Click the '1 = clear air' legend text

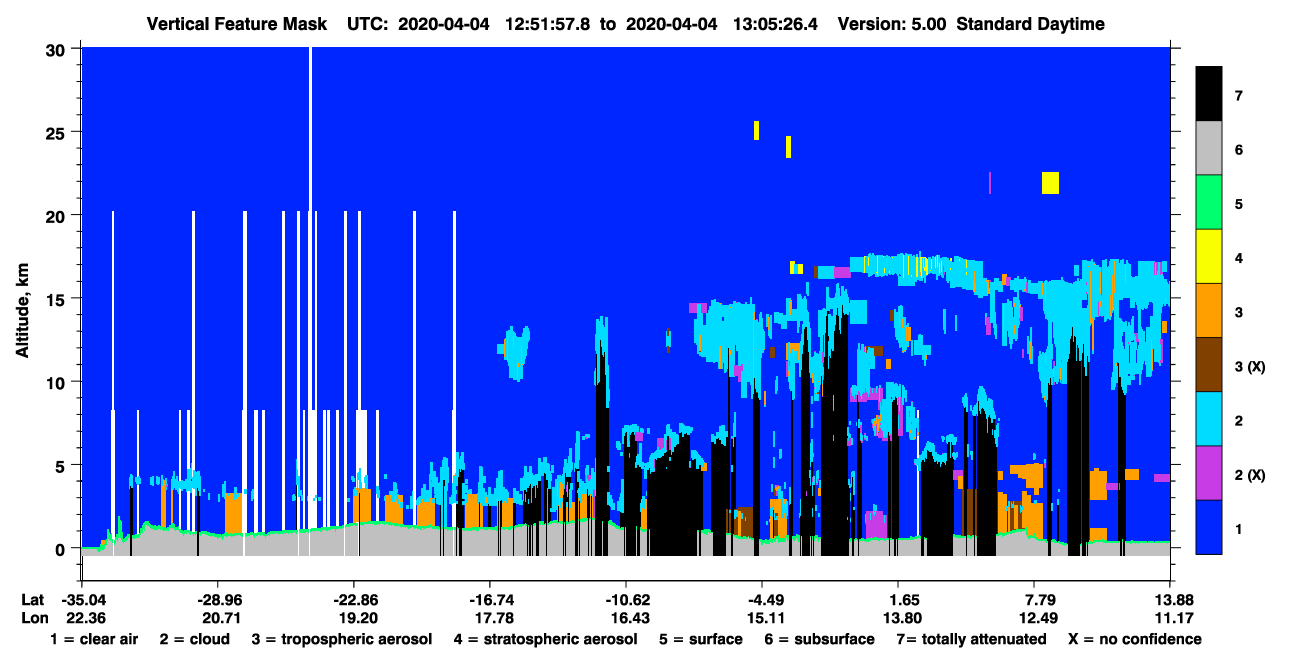pyautogui.click(x=93, y=639)
